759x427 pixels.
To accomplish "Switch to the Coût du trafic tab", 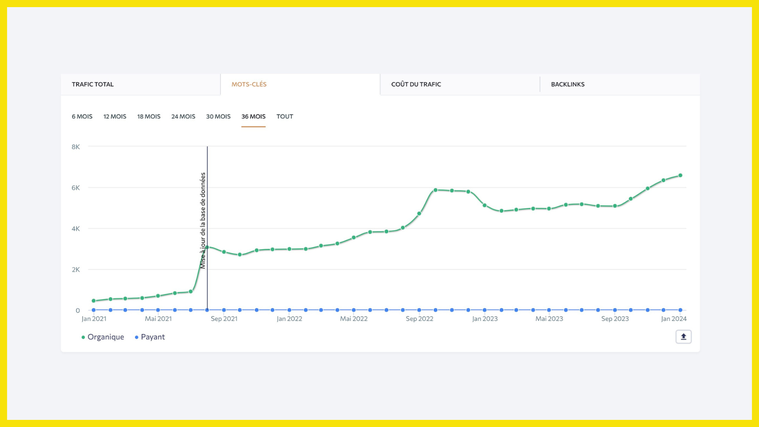I will (416, 85).
